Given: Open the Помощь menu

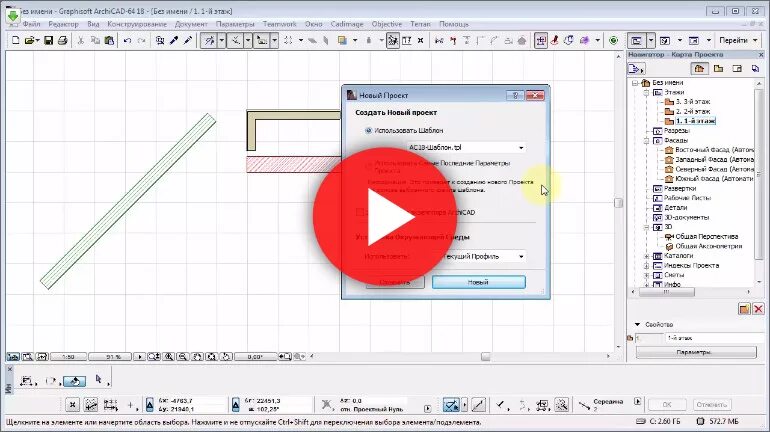Looking at the screenshot, I should point(454,24).
